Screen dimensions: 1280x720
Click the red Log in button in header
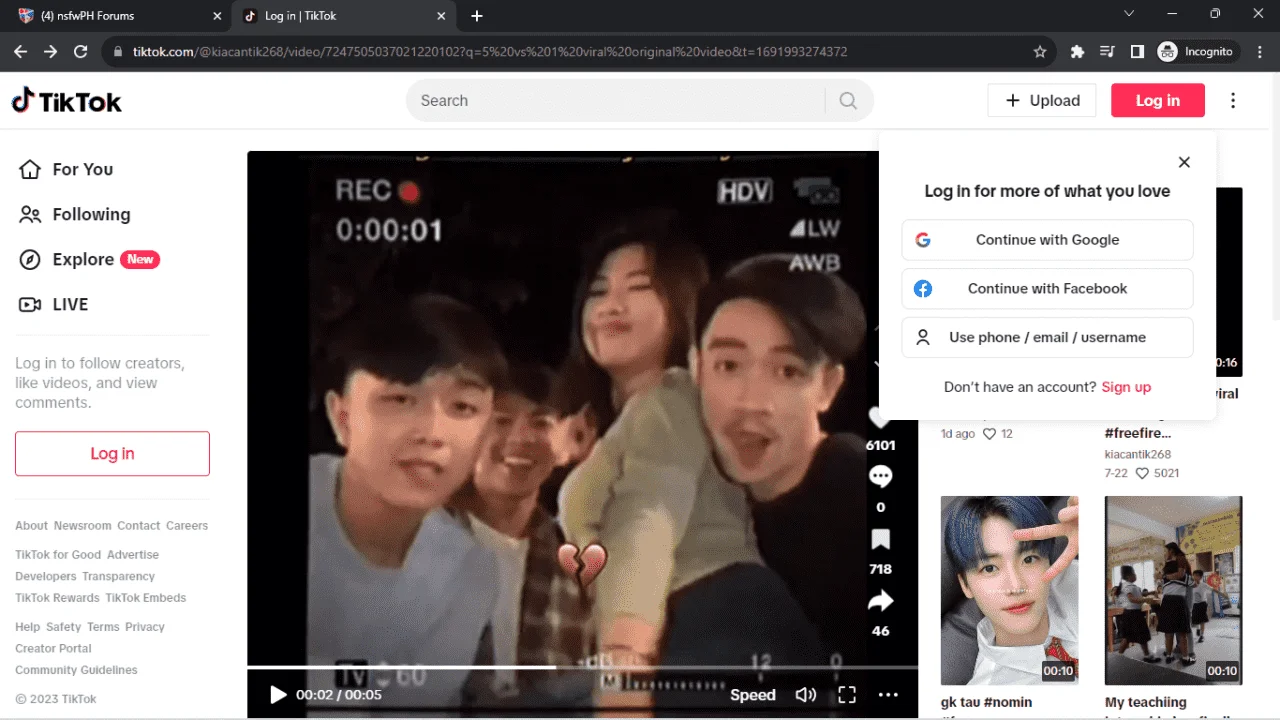coord(1158,101)
